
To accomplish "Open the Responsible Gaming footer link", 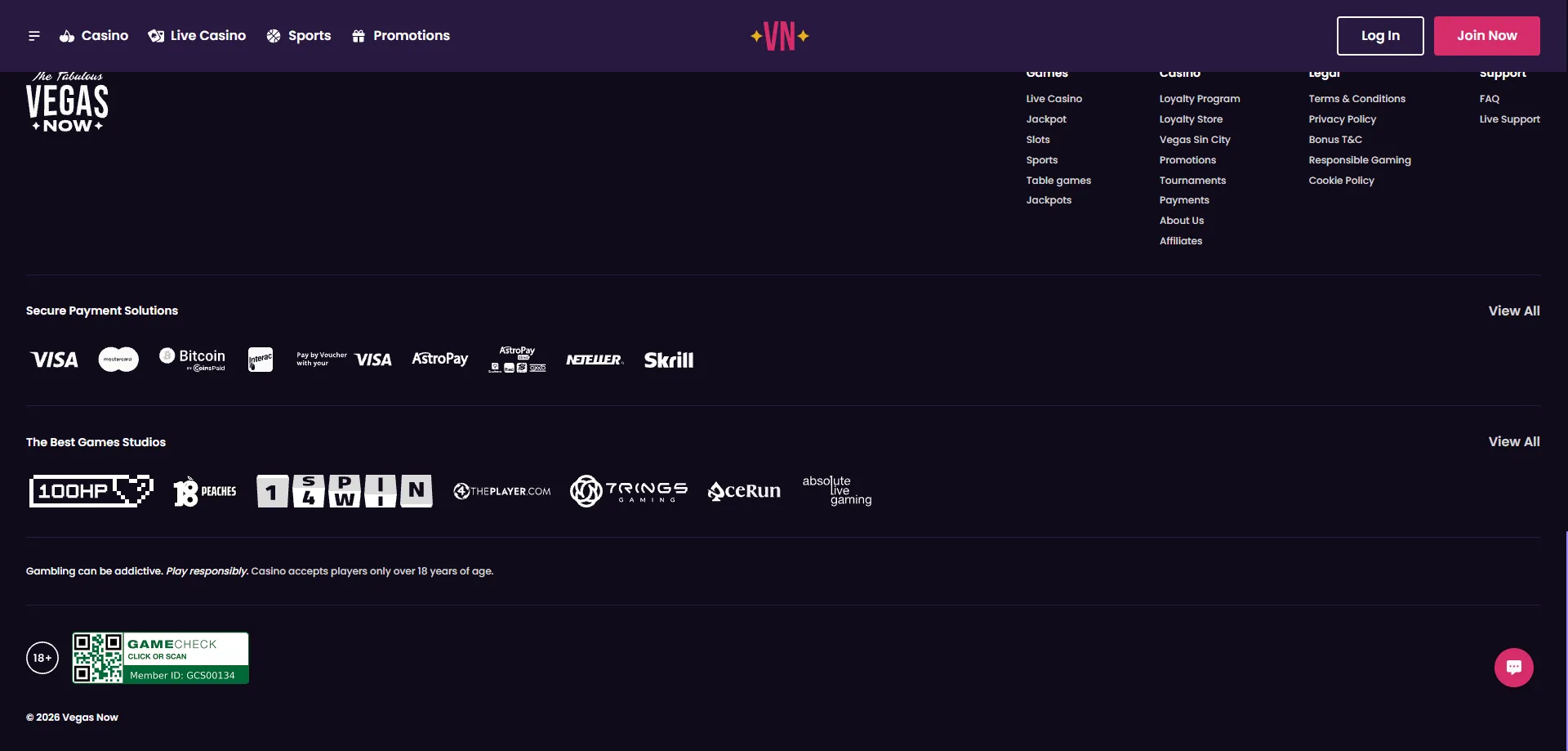I will coord(1360,160).
